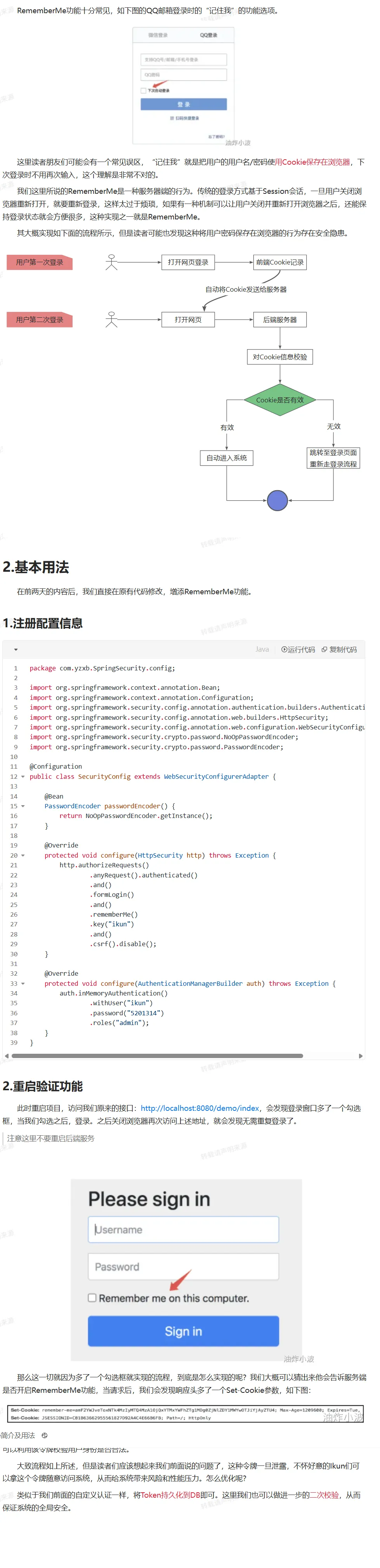Click the blue Sign in button
The height and width of the screenshot is (1568, 380).
coord(183,1331)
